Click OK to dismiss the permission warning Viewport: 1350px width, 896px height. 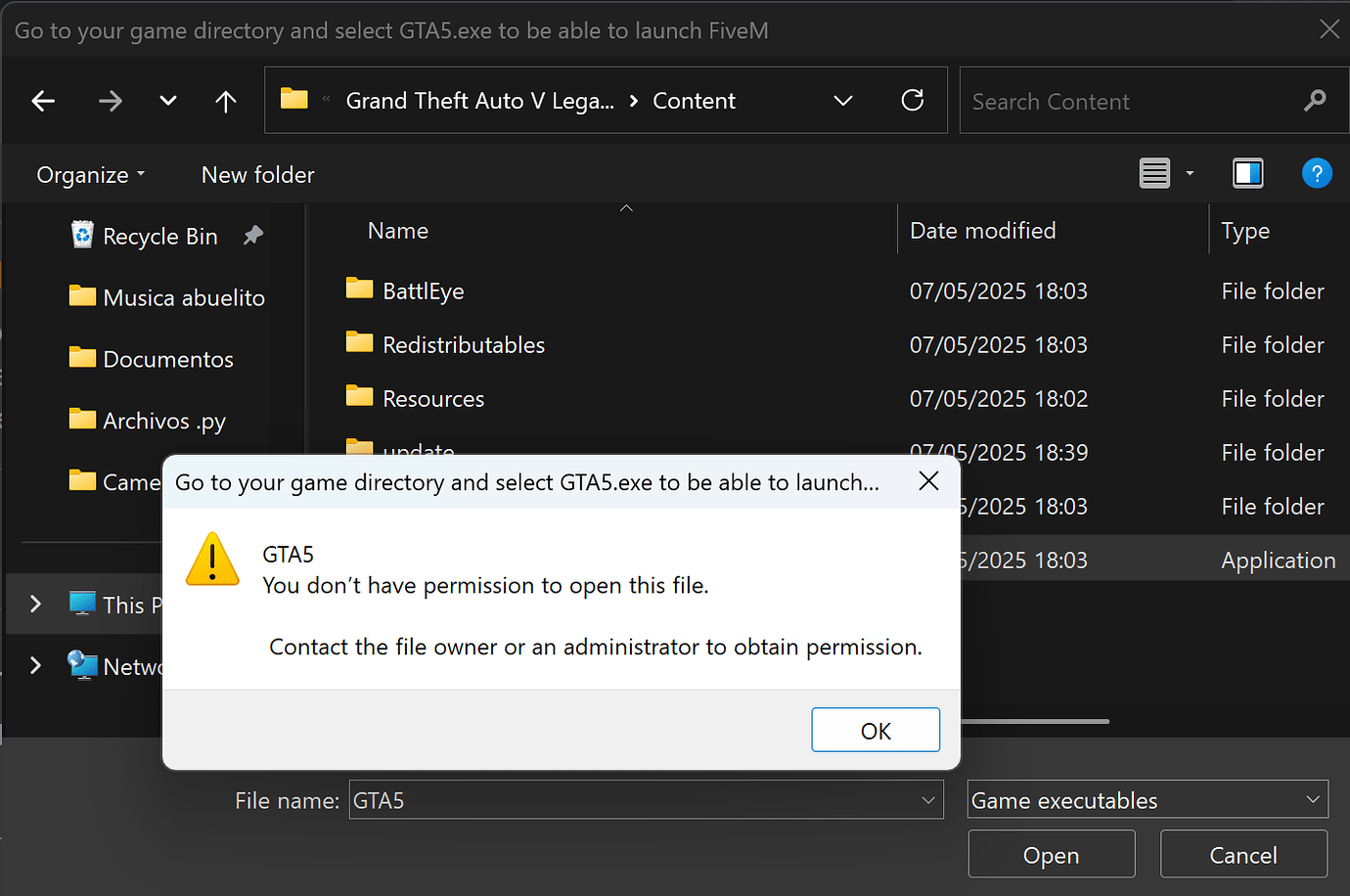[875, 730]
